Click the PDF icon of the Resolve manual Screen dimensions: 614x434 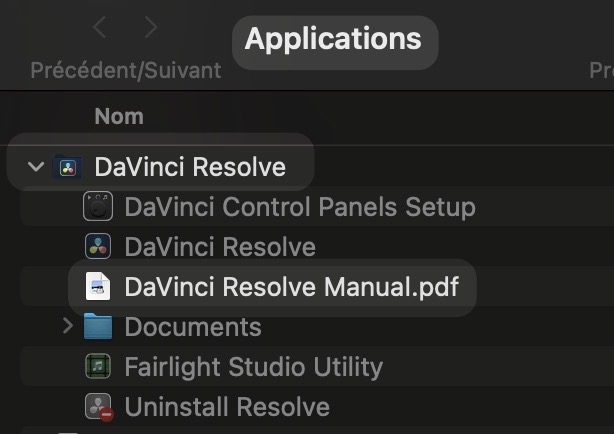tap(98, 287)
